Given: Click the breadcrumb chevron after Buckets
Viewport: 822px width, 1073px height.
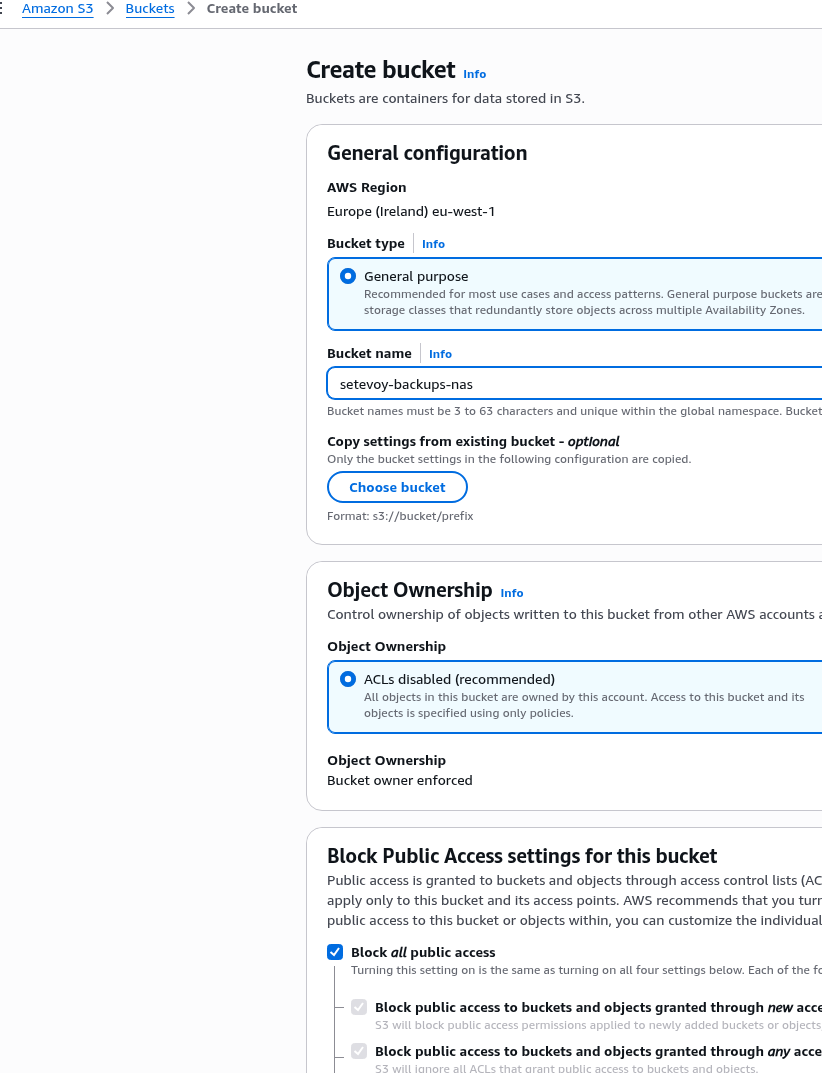Looking at the screenshot, I should point(191,9).
